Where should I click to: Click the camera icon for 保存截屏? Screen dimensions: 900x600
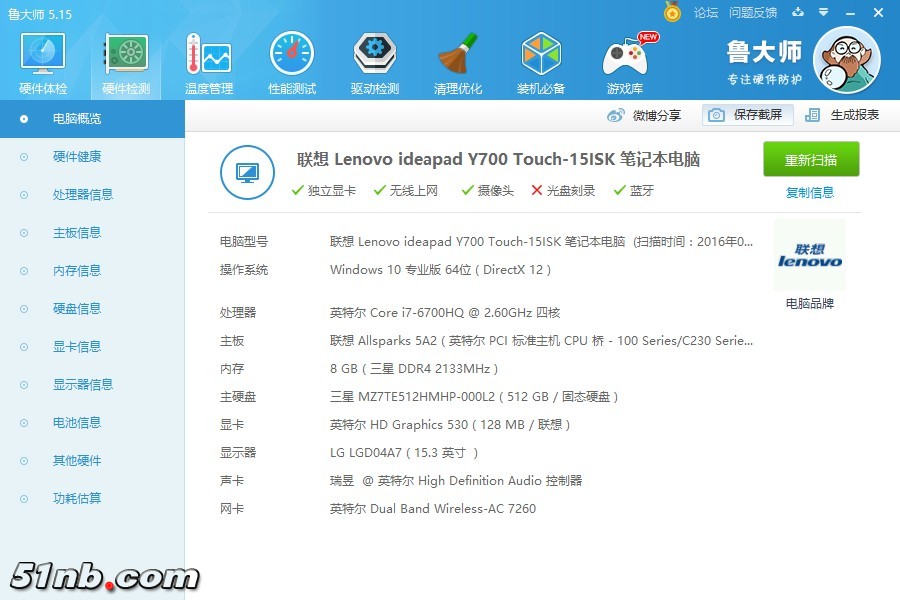[x=716, y=115]
